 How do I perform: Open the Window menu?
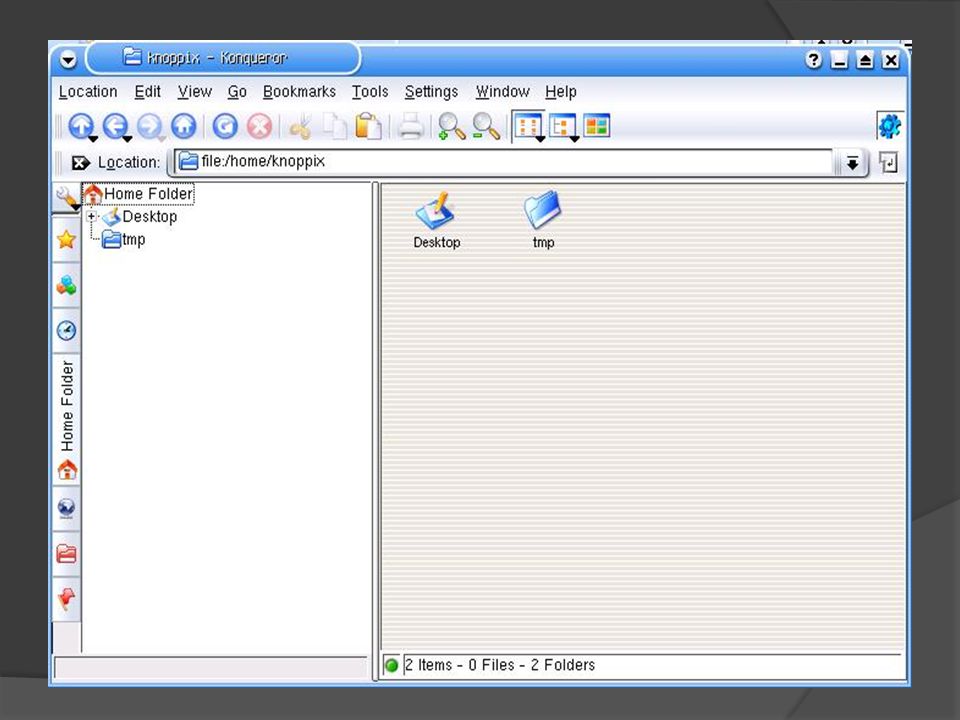pyautogui.click(x=503, y=92)
